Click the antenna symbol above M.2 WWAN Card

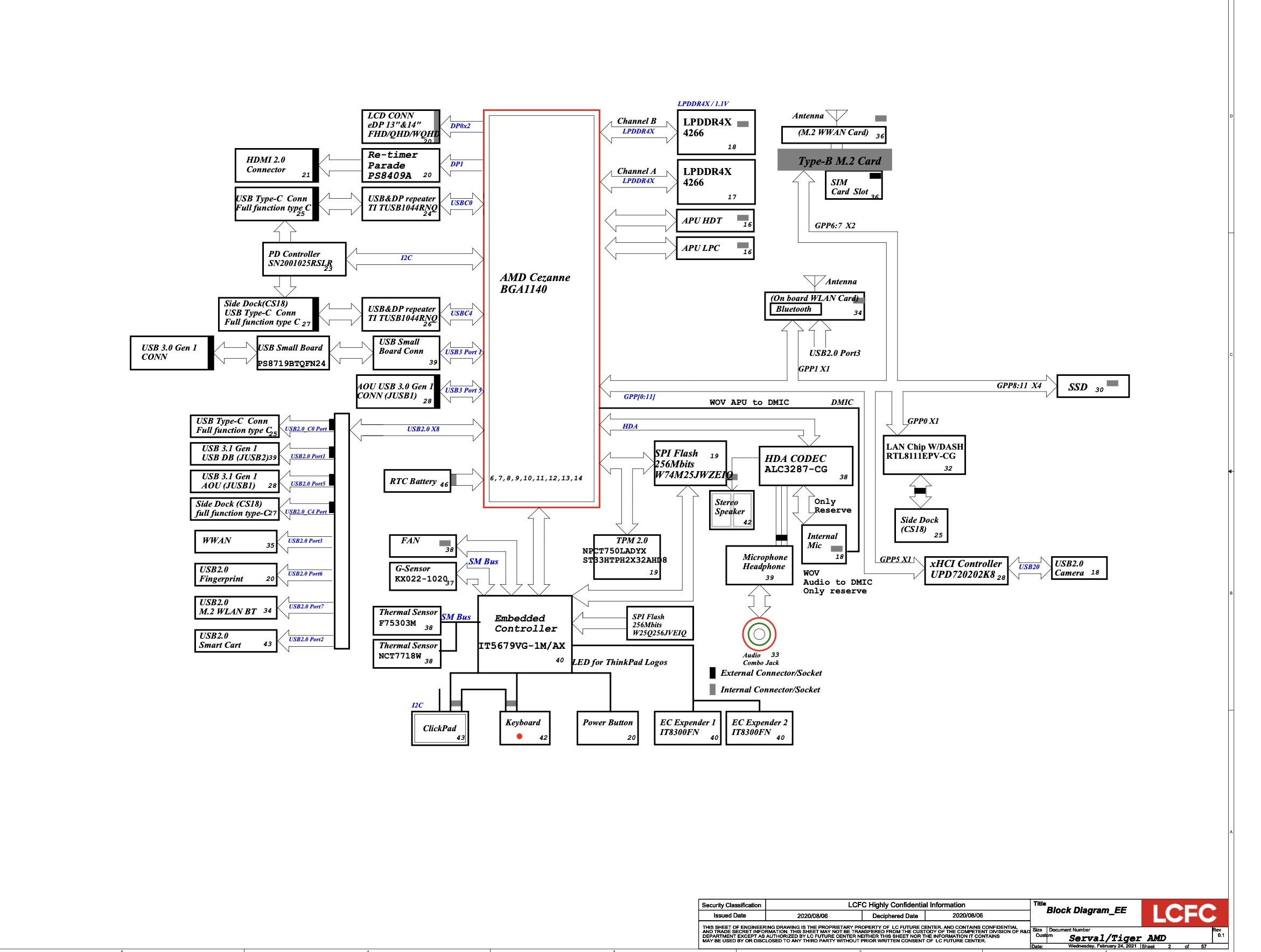click(x=836, y=116)
